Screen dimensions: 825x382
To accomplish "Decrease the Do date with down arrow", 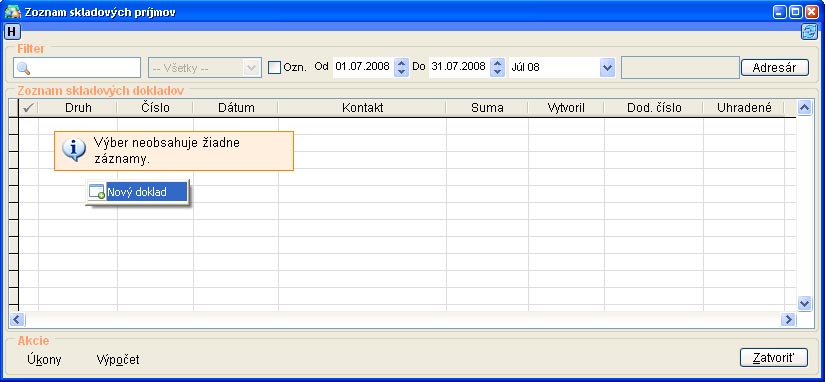I will point(497,72).
